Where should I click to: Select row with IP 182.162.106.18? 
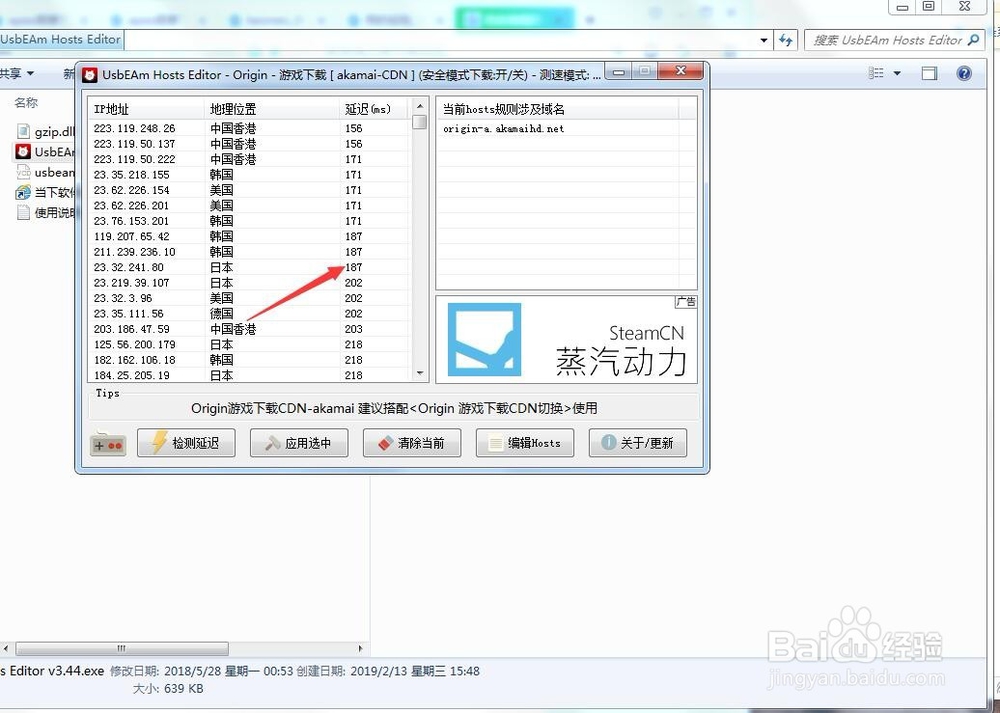pyautogui.click(x=249, y=360)
